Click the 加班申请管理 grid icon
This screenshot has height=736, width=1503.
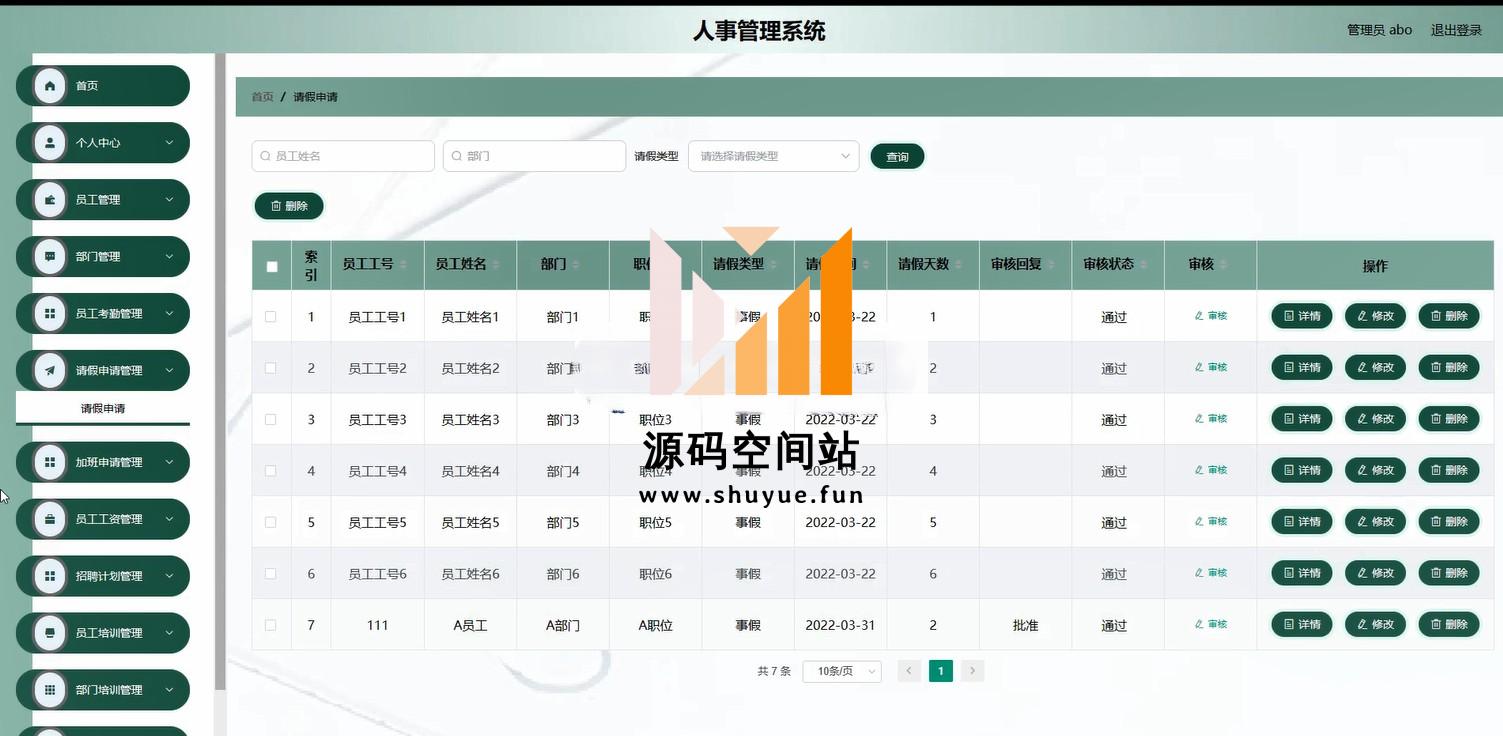pyautogui.click(x=49, y=462)
